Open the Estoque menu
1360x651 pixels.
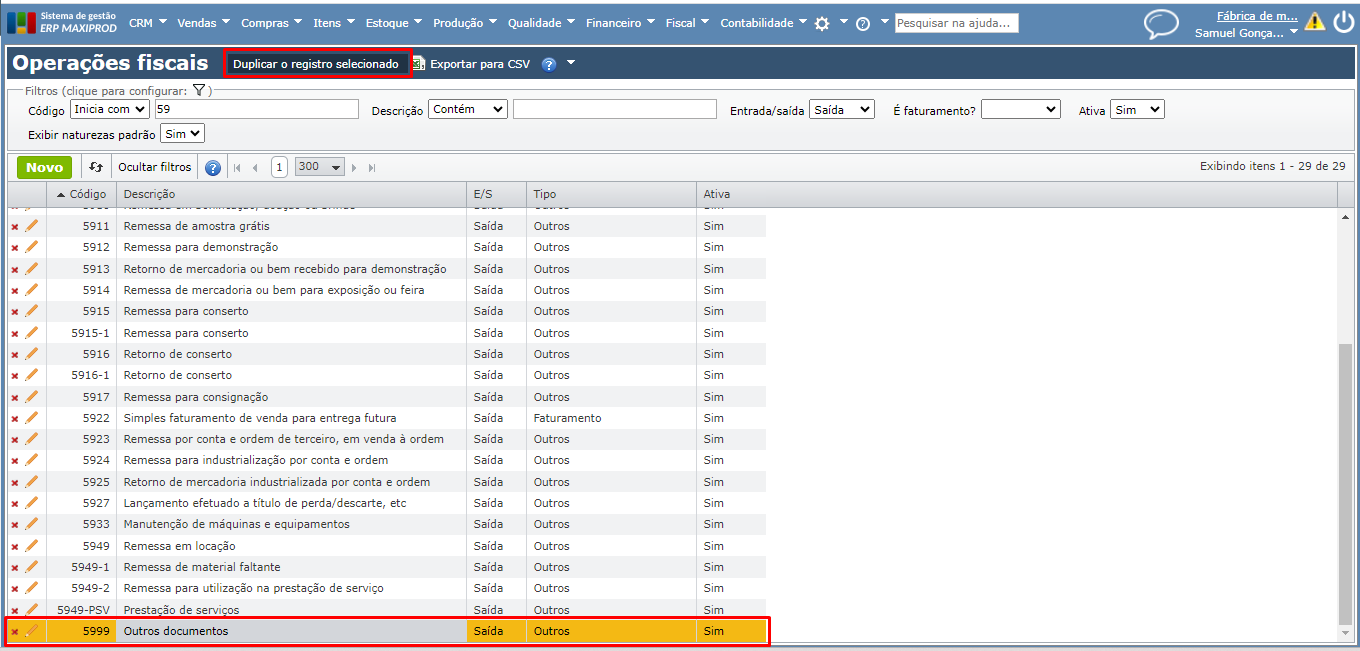(394, 23)
